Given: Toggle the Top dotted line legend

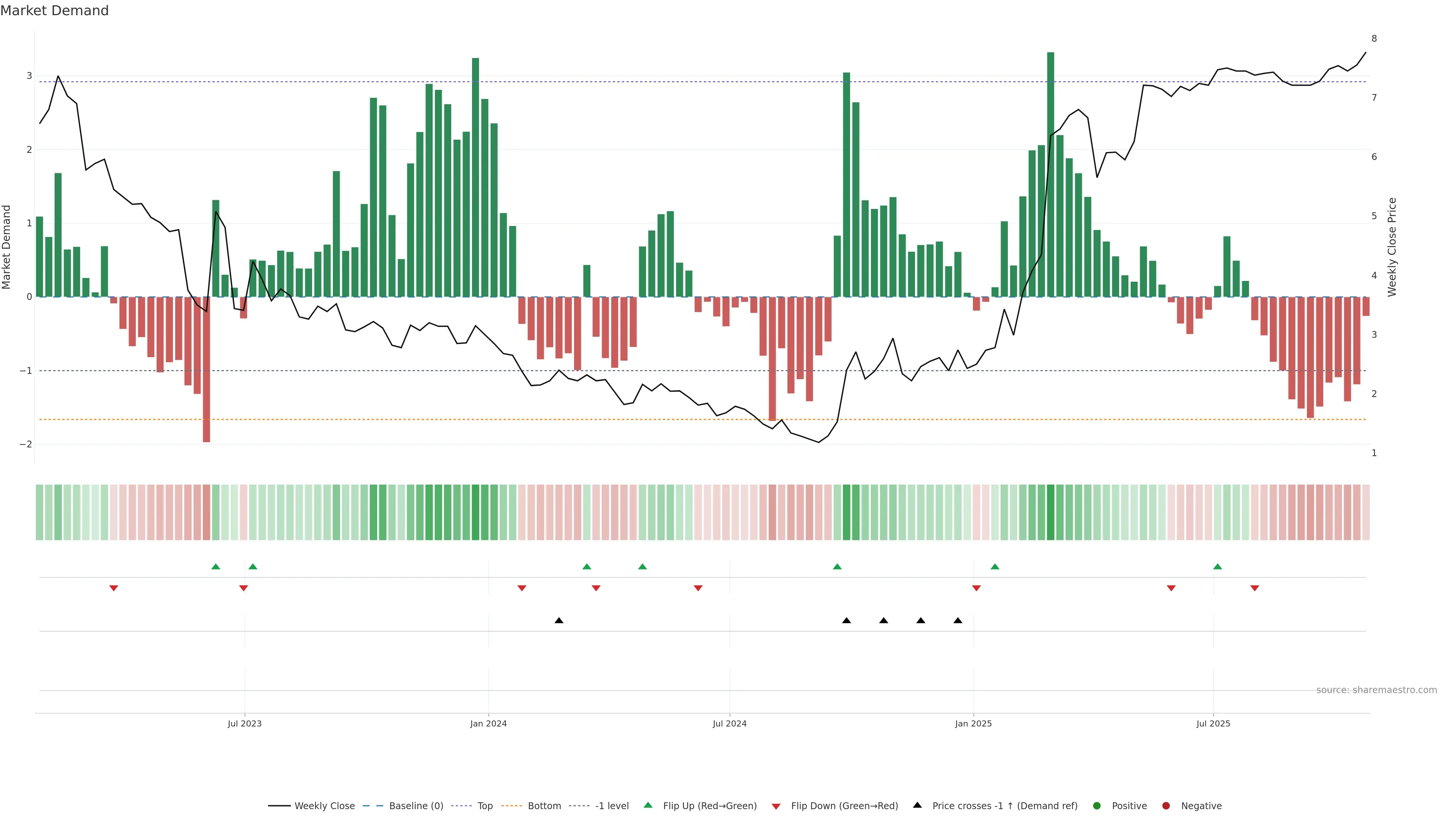Looking at the screenshot, I should pos(485,806).
